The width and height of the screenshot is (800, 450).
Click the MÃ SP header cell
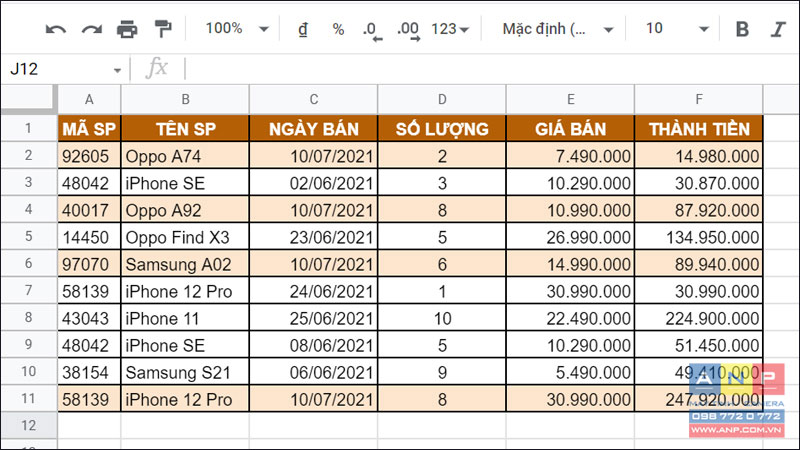[89, 129]
